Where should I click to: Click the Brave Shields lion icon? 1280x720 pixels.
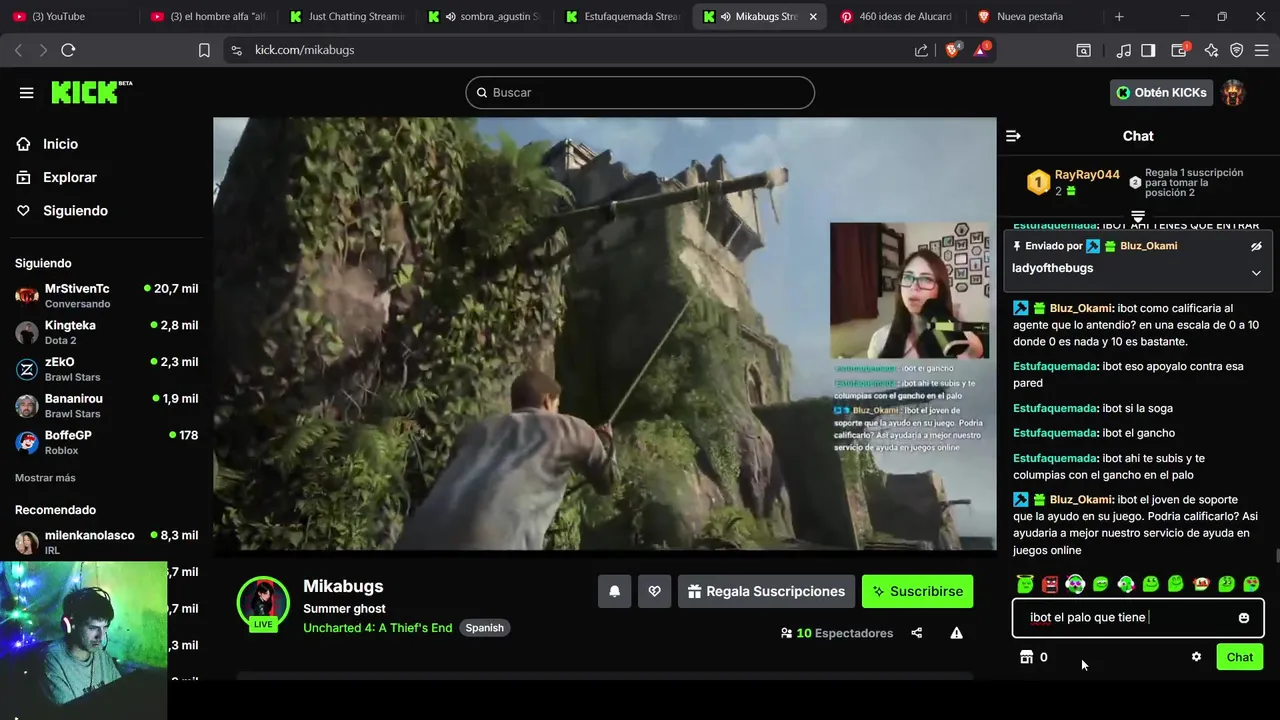click(952, 50)
